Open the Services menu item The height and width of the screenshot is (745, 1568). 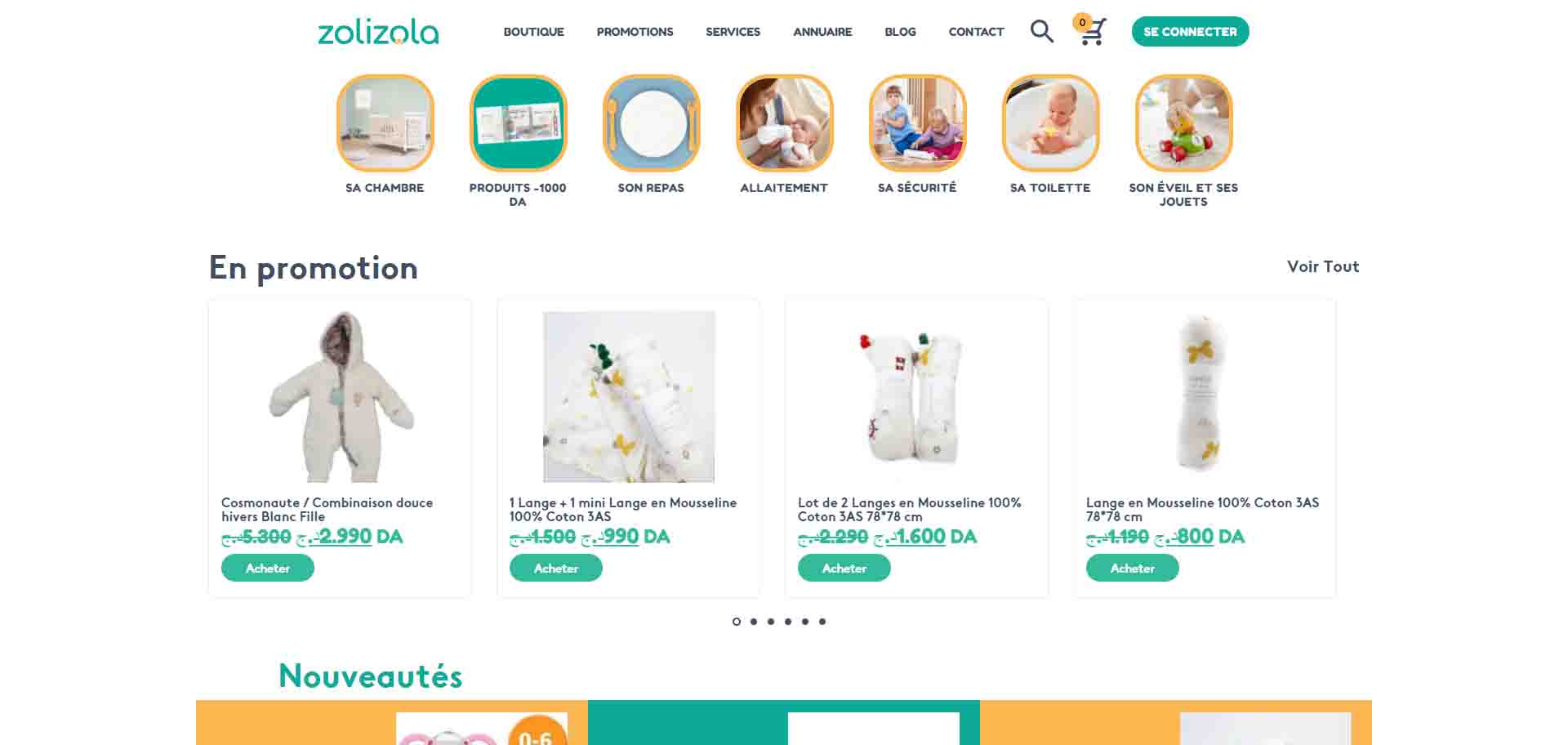pos(733,32)
